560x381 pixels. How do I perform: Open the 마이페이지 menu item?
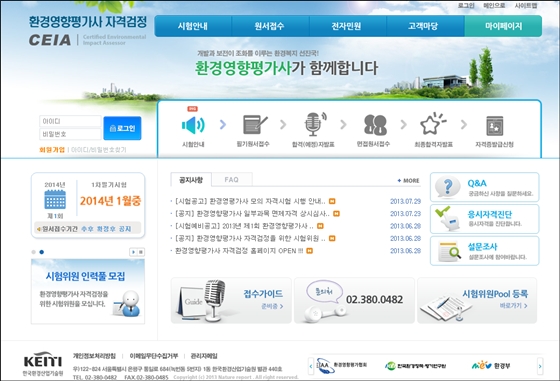(503, 26)
